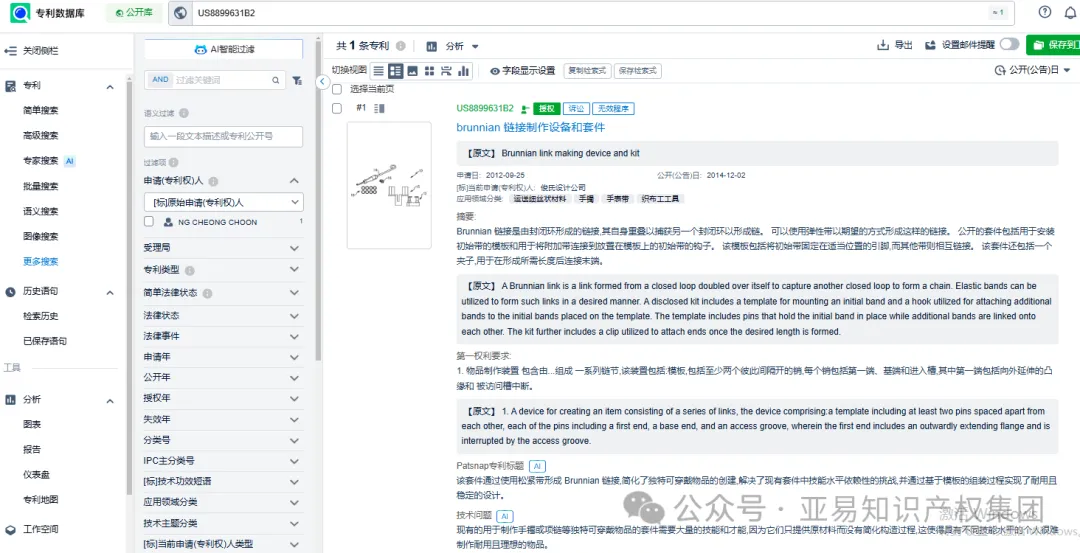Switch to grid tile view icon

pyautogui.click(x=429, y=70)
